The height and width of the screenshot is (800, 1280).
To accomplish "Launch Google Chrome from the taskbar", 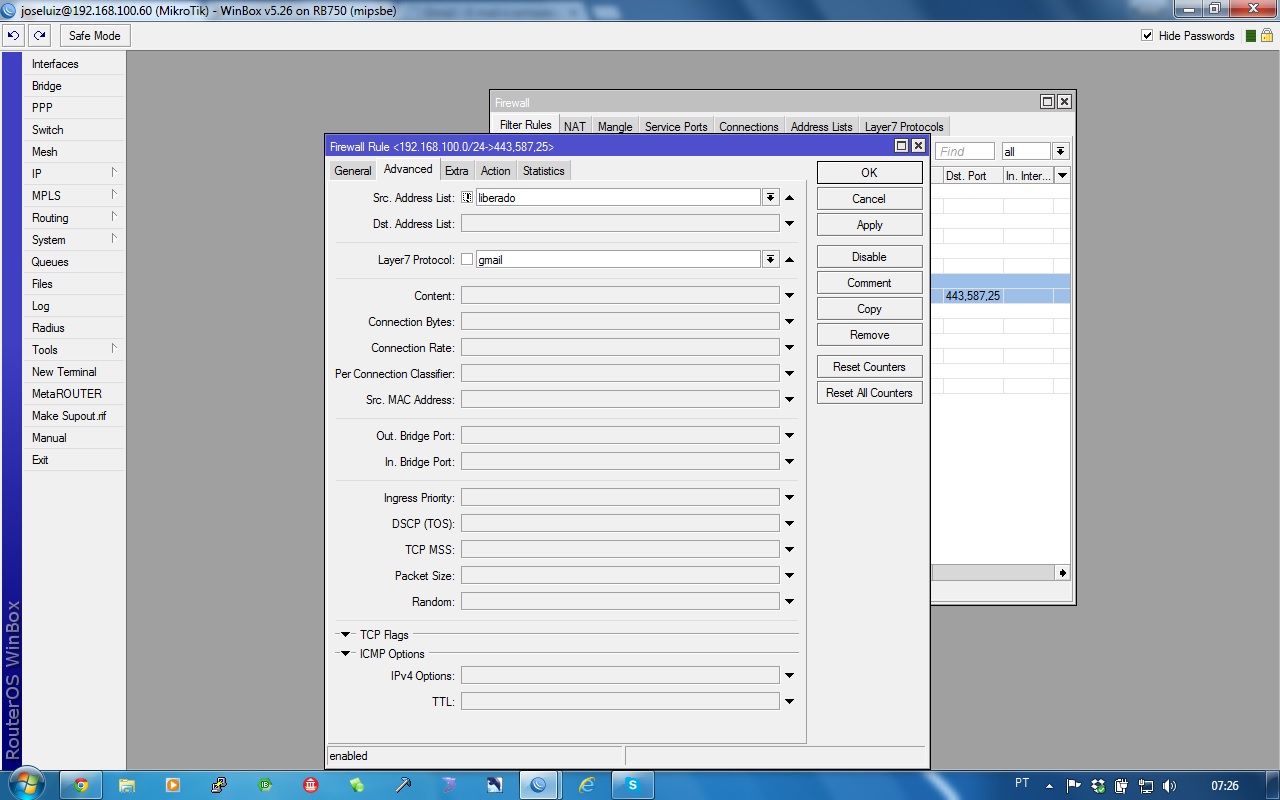I will (81, 785).
